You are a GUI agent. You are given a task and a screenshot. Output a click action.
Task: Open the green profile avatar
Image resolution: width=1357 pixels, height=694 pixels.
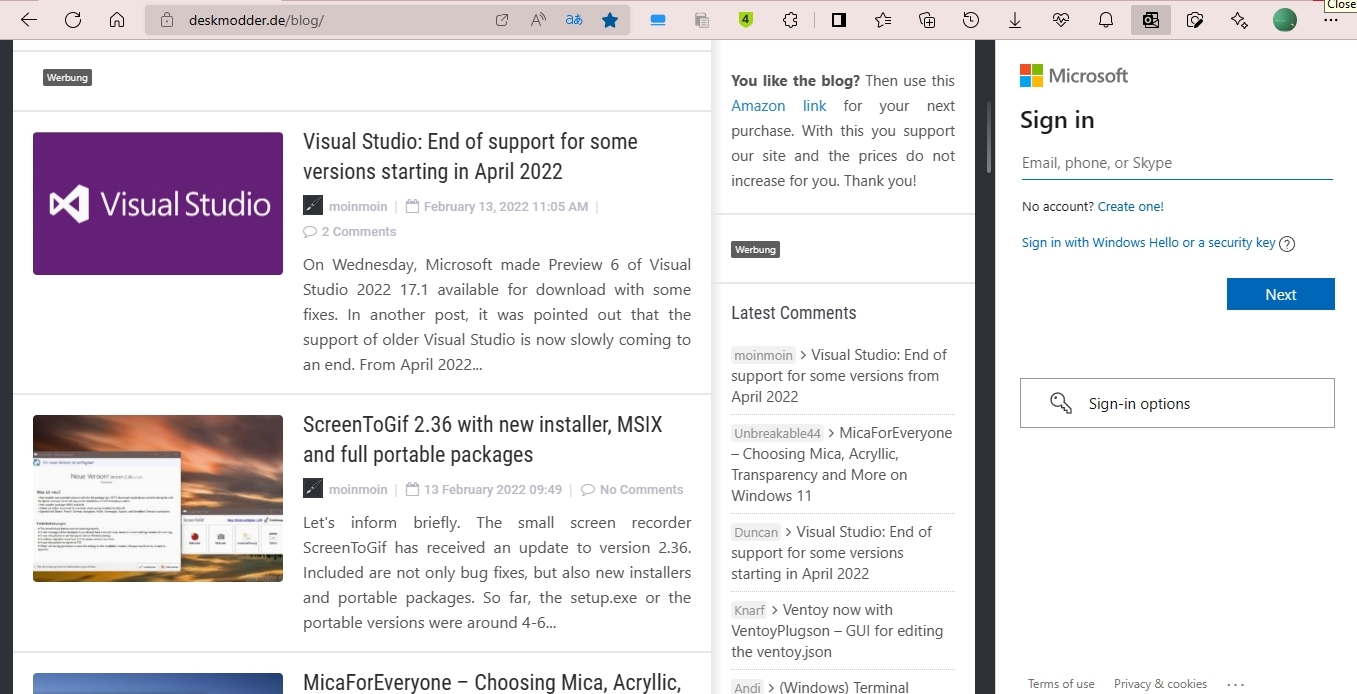click(1285, 20)
